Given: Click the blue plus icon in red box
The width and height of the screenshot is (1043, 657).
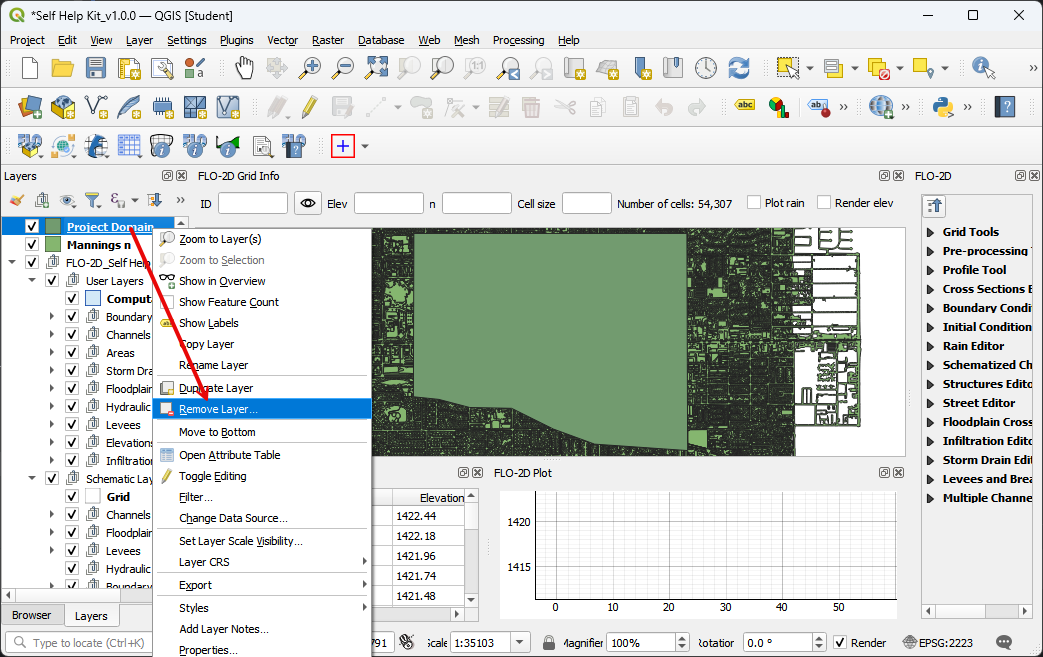Looking at the screenshot, I should pyautogui.click(x=343, y=146).
